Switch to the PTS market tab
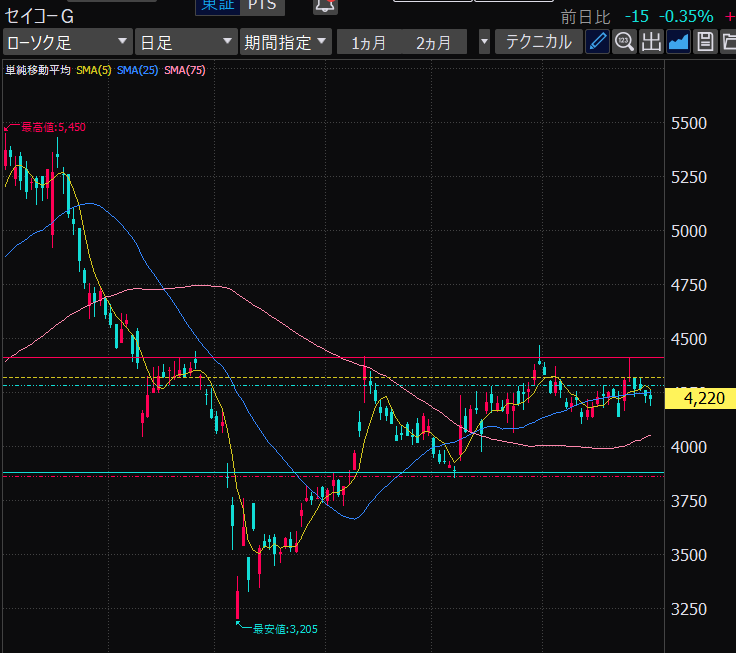 [262, 7]
